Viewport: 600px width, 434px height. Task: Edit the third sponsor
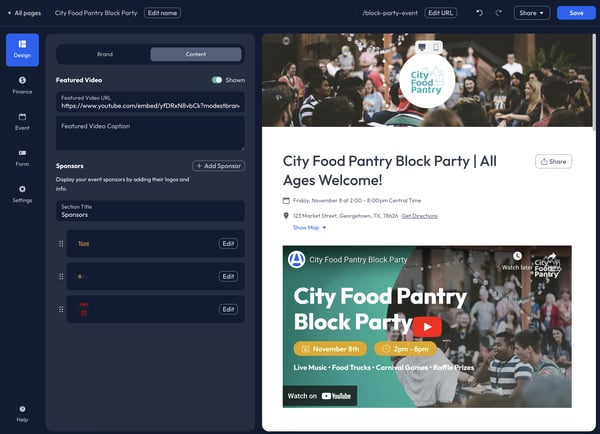click(228, 309)
